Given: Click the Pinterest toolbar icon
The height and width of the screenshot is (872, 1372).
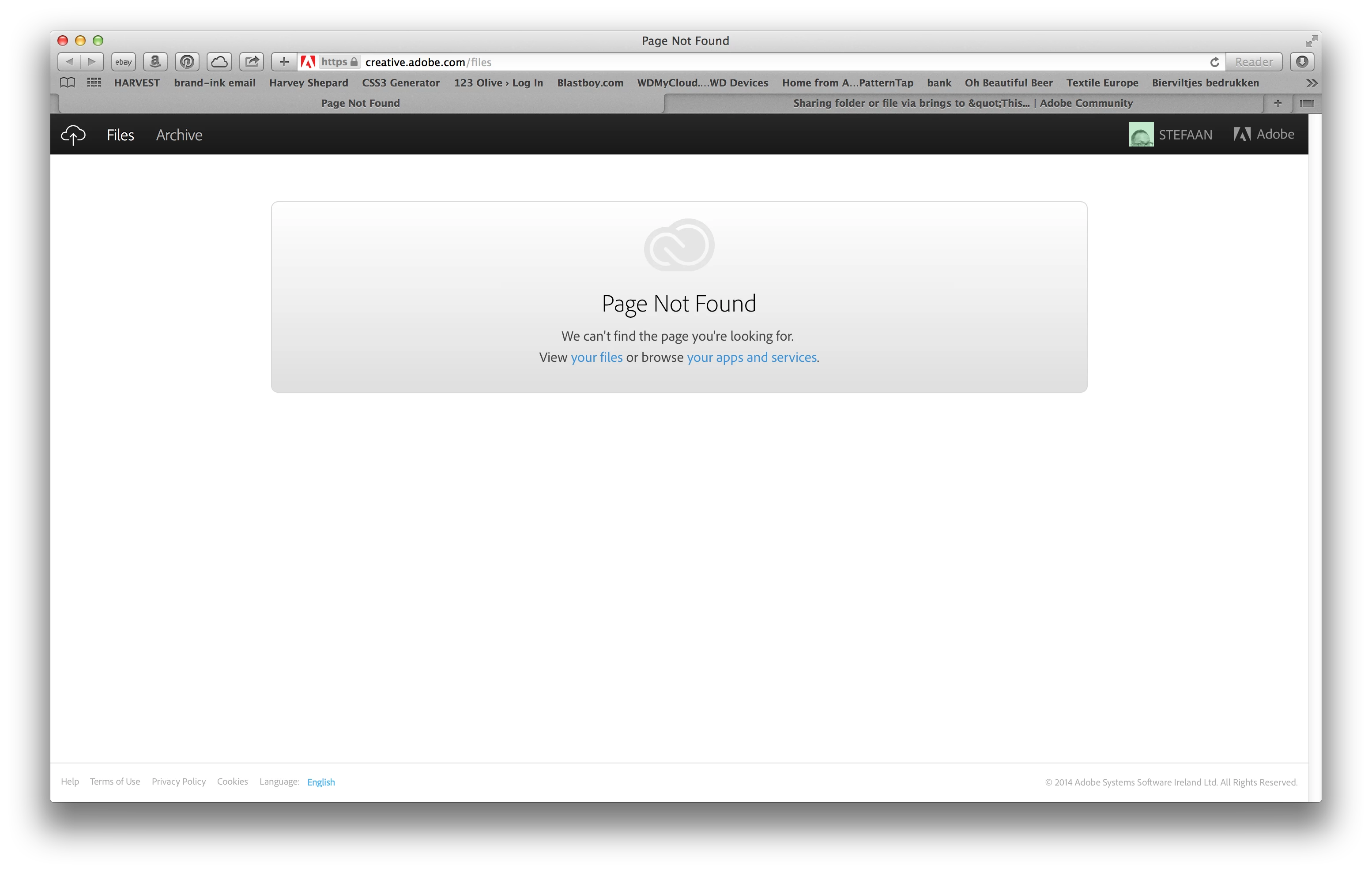Looking at the screenshot, I should pos(187,61).
